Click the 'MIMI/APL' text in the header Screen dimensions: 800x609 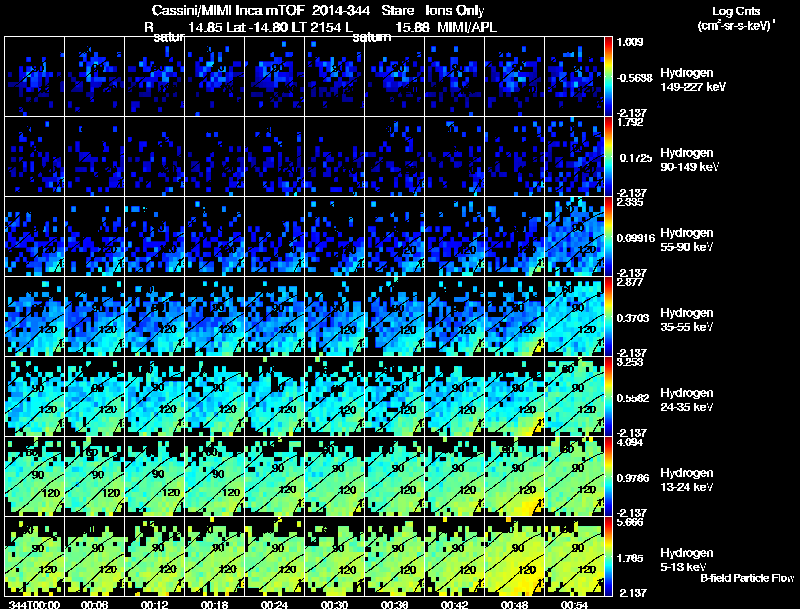coord(467,27)
